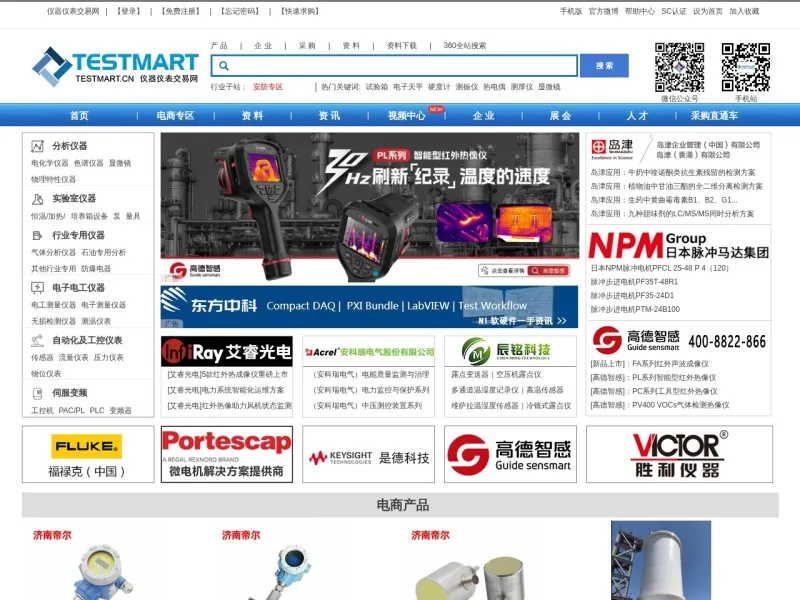Open the 采购直通车 nav tab

tap(714, 116)
